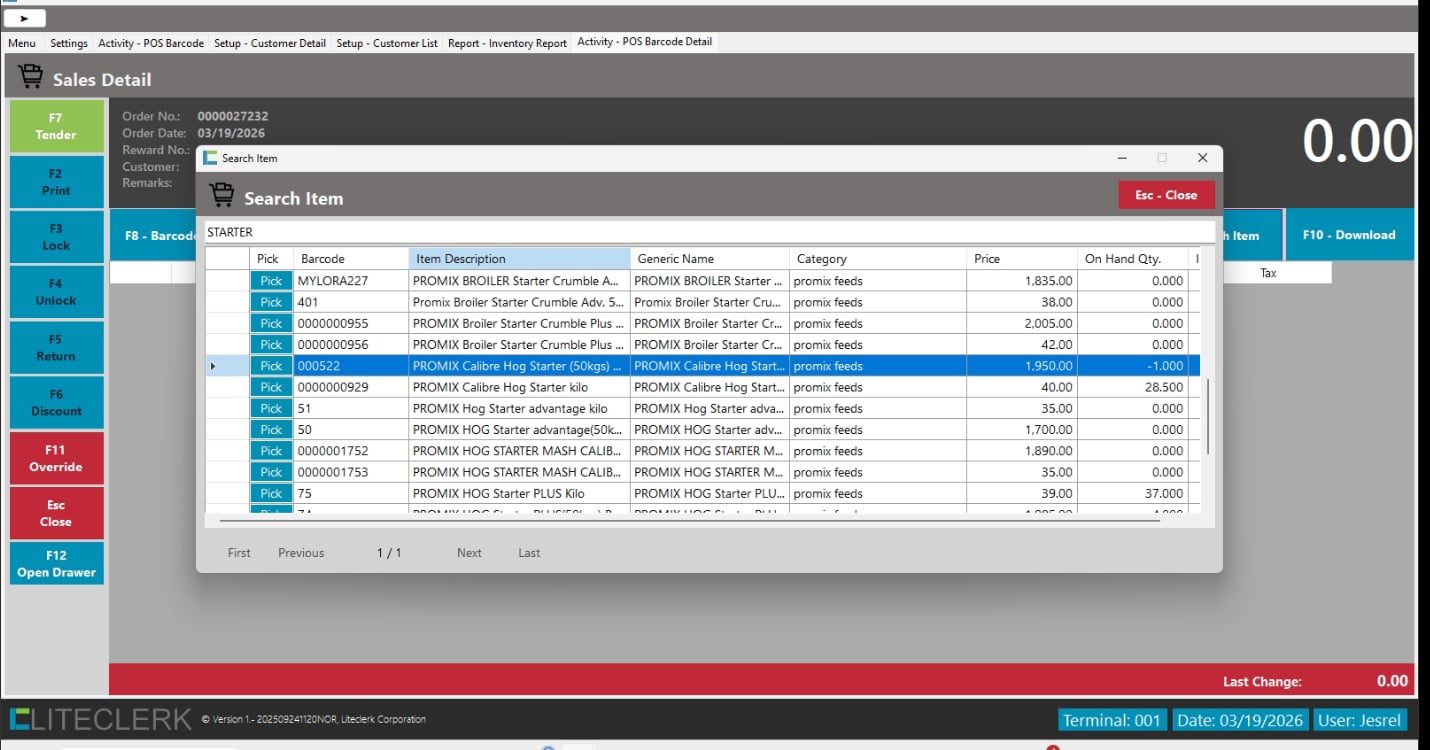This screenshot has height=750, width=1430.
Task: Switch to the Report - Inventory Report tab
Action: click(507, 43)
